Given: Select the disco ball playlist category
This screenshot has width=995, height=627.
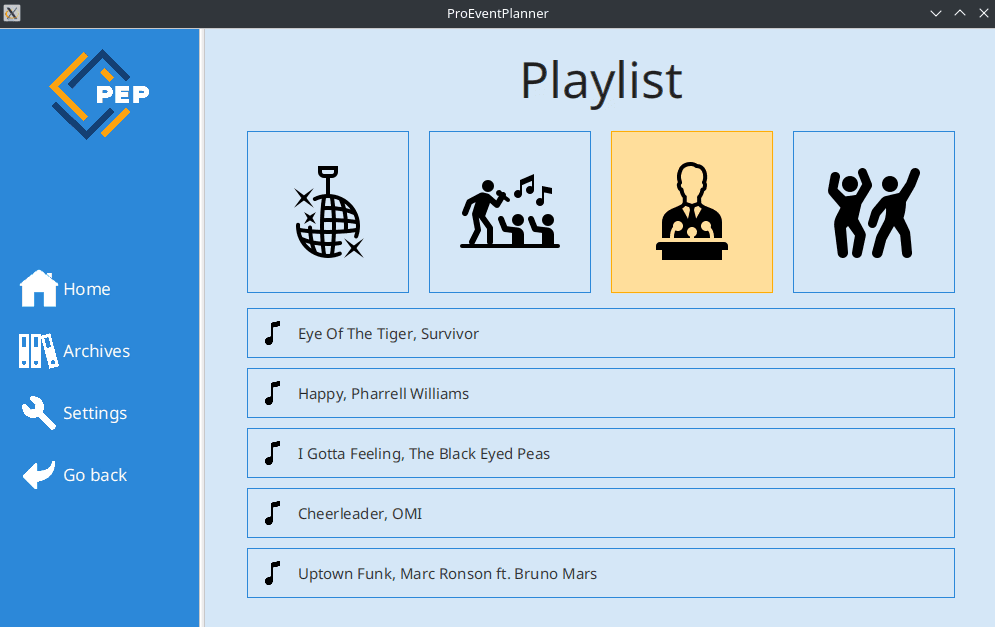Looking at the screenshot, I should click(328, 212).
